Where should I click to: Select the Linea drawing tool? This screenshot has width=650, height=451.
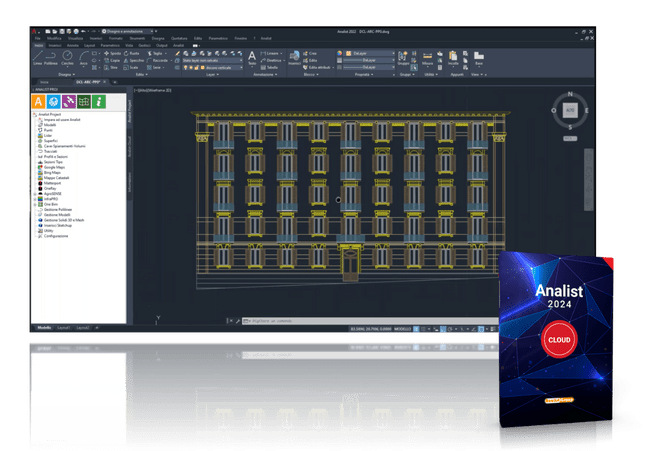pyautogui.click(x=38, y=57)
